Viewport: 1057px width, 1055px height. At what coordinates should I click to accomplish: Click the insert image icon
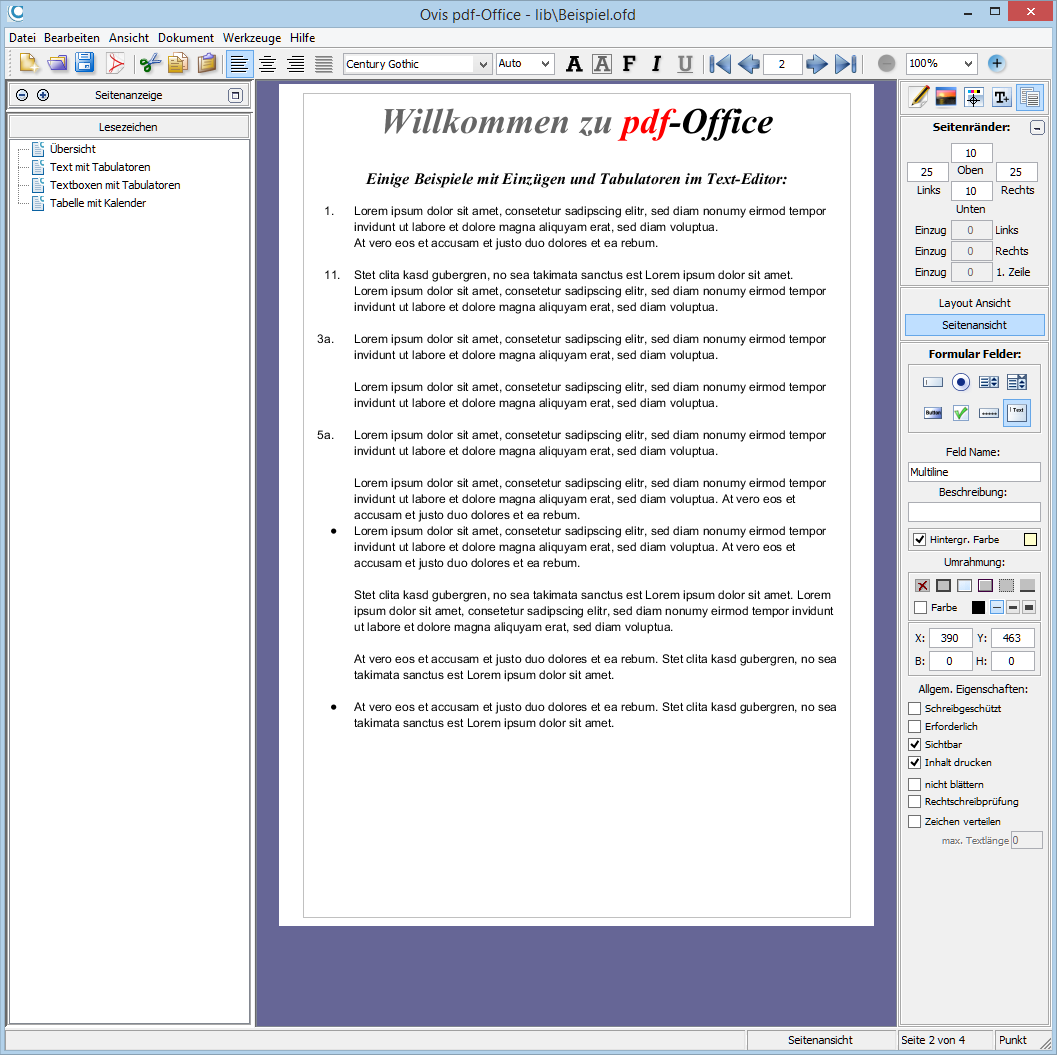point(946,97)
